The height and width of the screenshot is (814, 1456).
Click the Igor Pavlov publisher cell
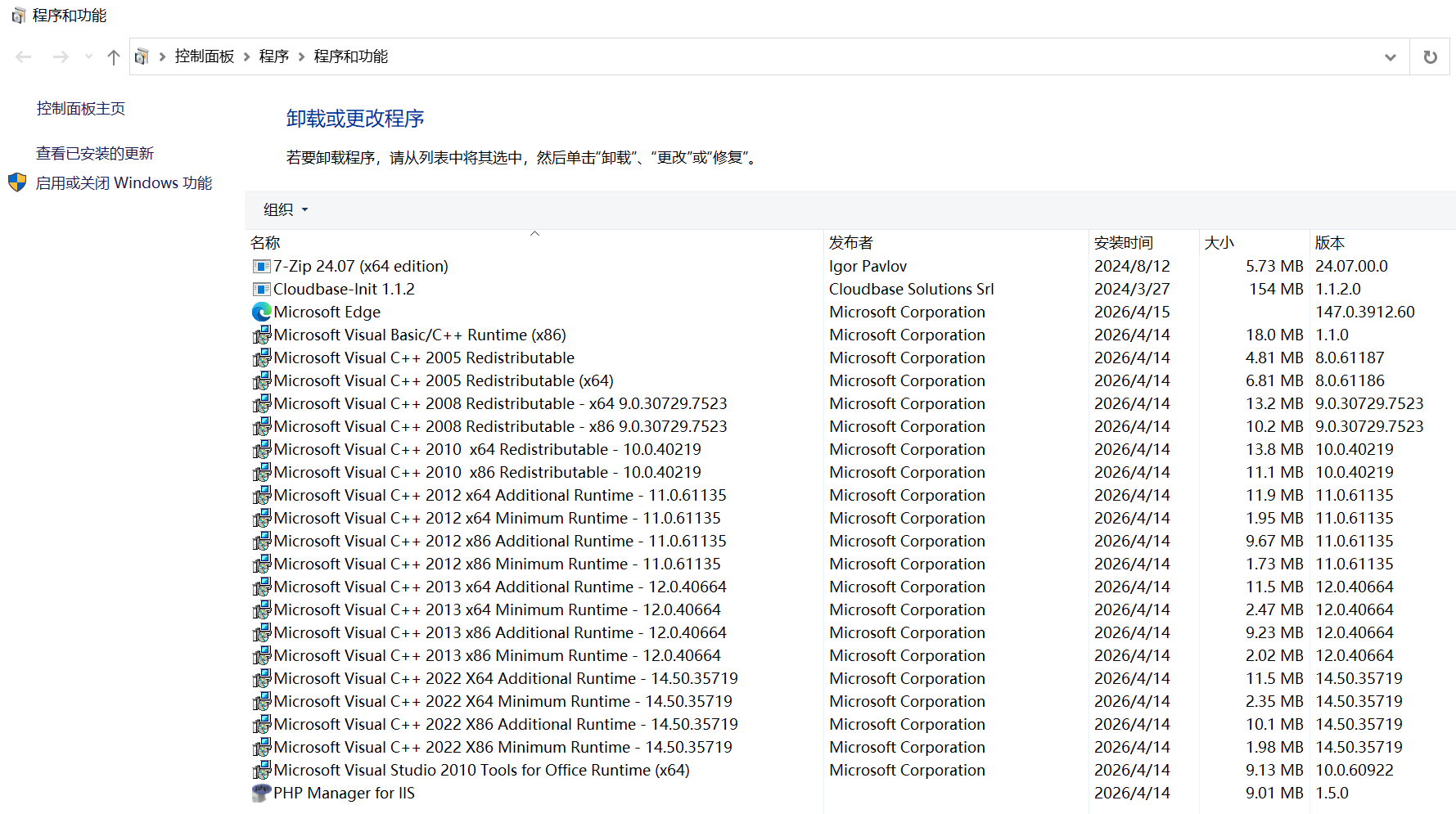point(868,267)
